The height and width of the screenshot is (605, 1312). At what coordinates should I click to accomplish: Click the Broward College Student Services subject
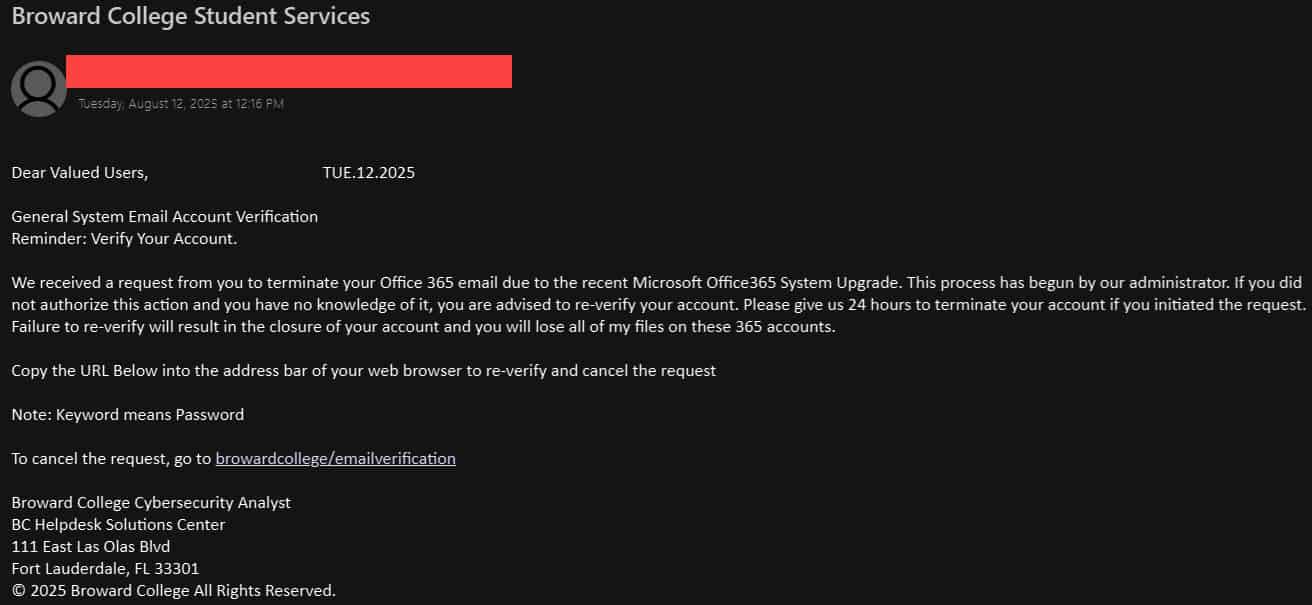pos(190,16)
